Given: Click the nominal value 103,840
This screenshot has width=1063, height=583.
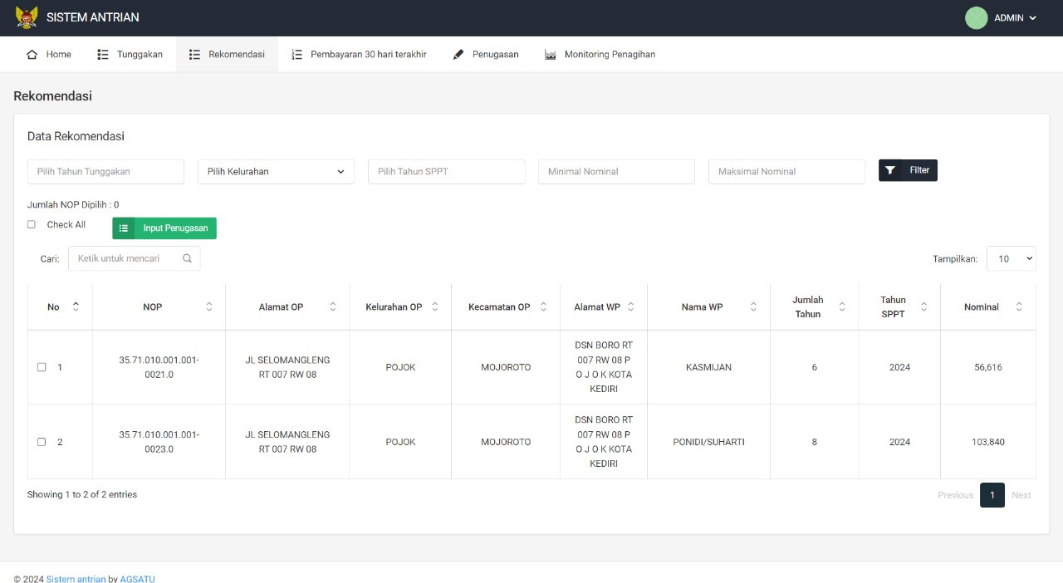Looking at the screenshot, I should [988, 442].
